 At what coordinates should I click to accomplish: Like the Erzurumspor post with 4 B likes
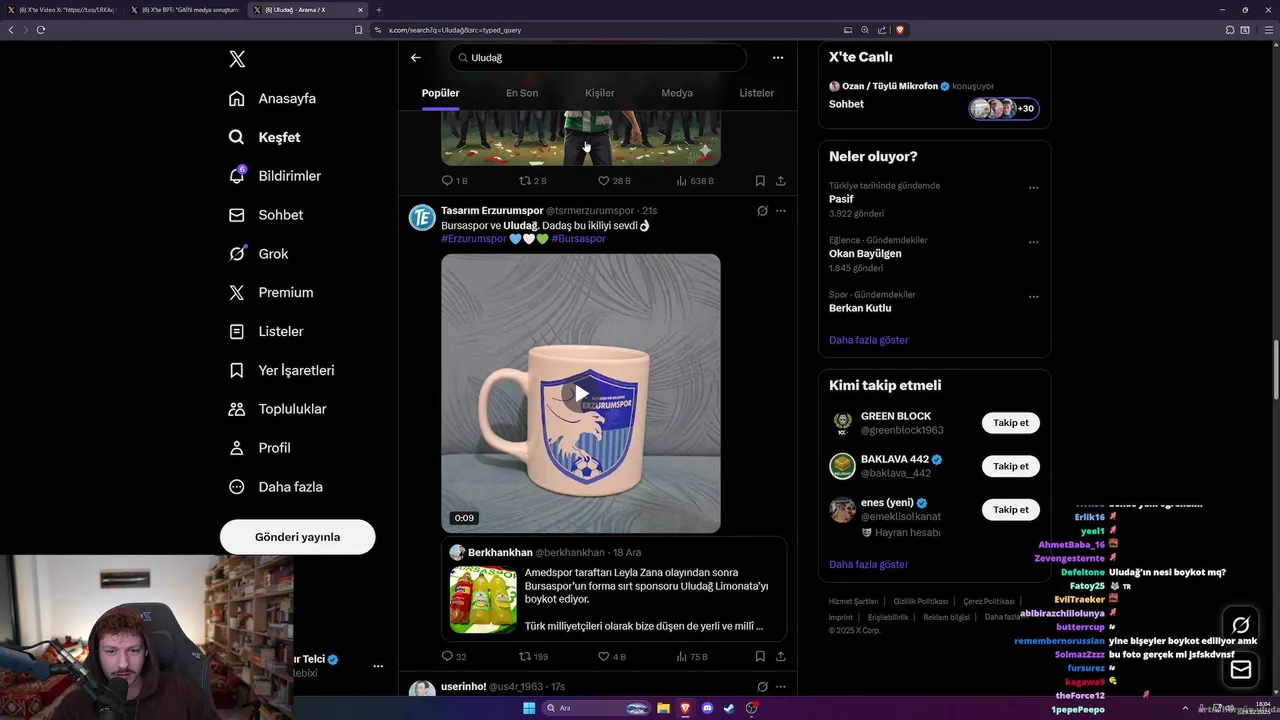pyautogui.click(x=611, y=657)
